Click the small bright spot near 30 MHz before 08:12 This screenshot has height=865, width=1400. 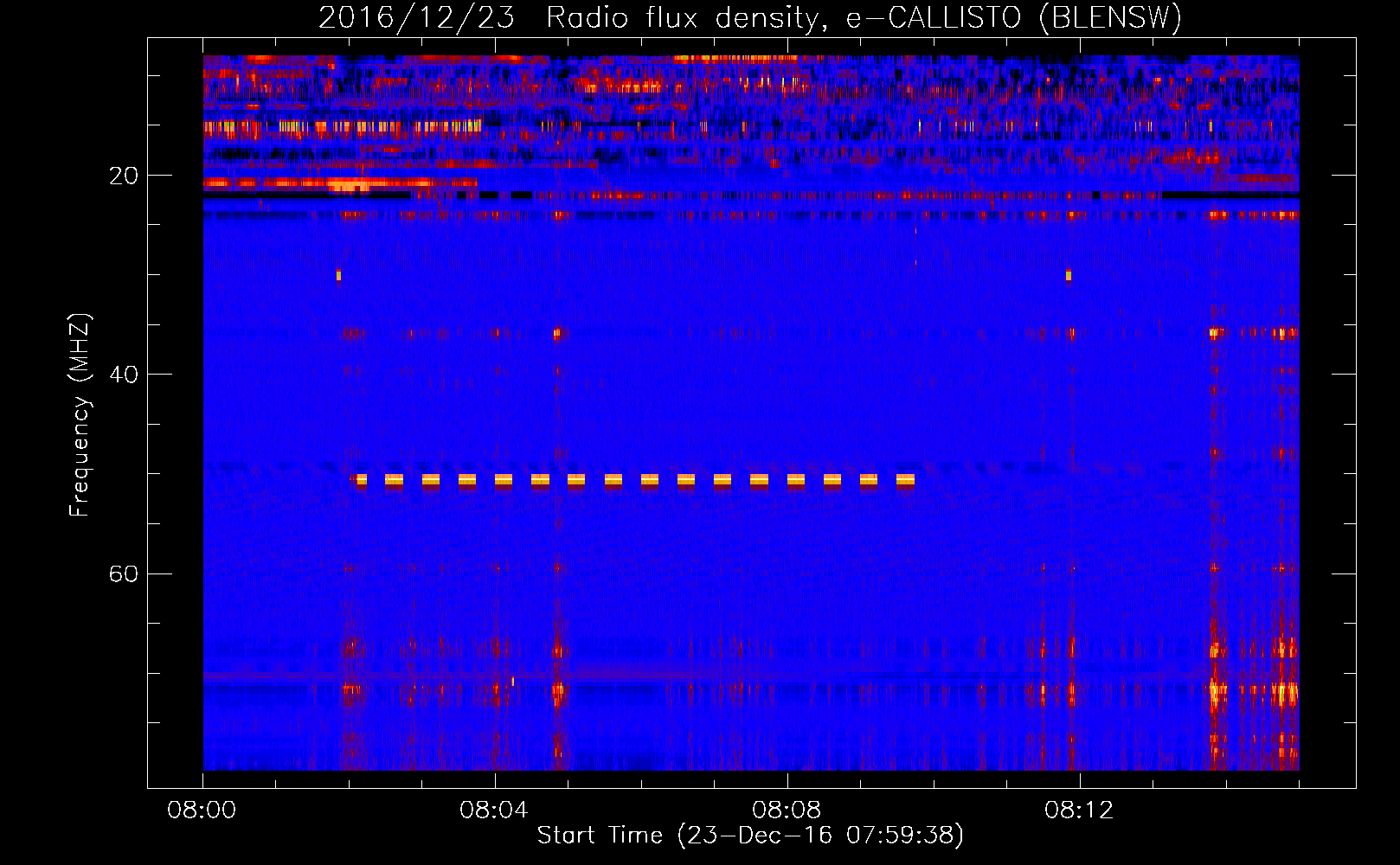[x=1069, y=276]
